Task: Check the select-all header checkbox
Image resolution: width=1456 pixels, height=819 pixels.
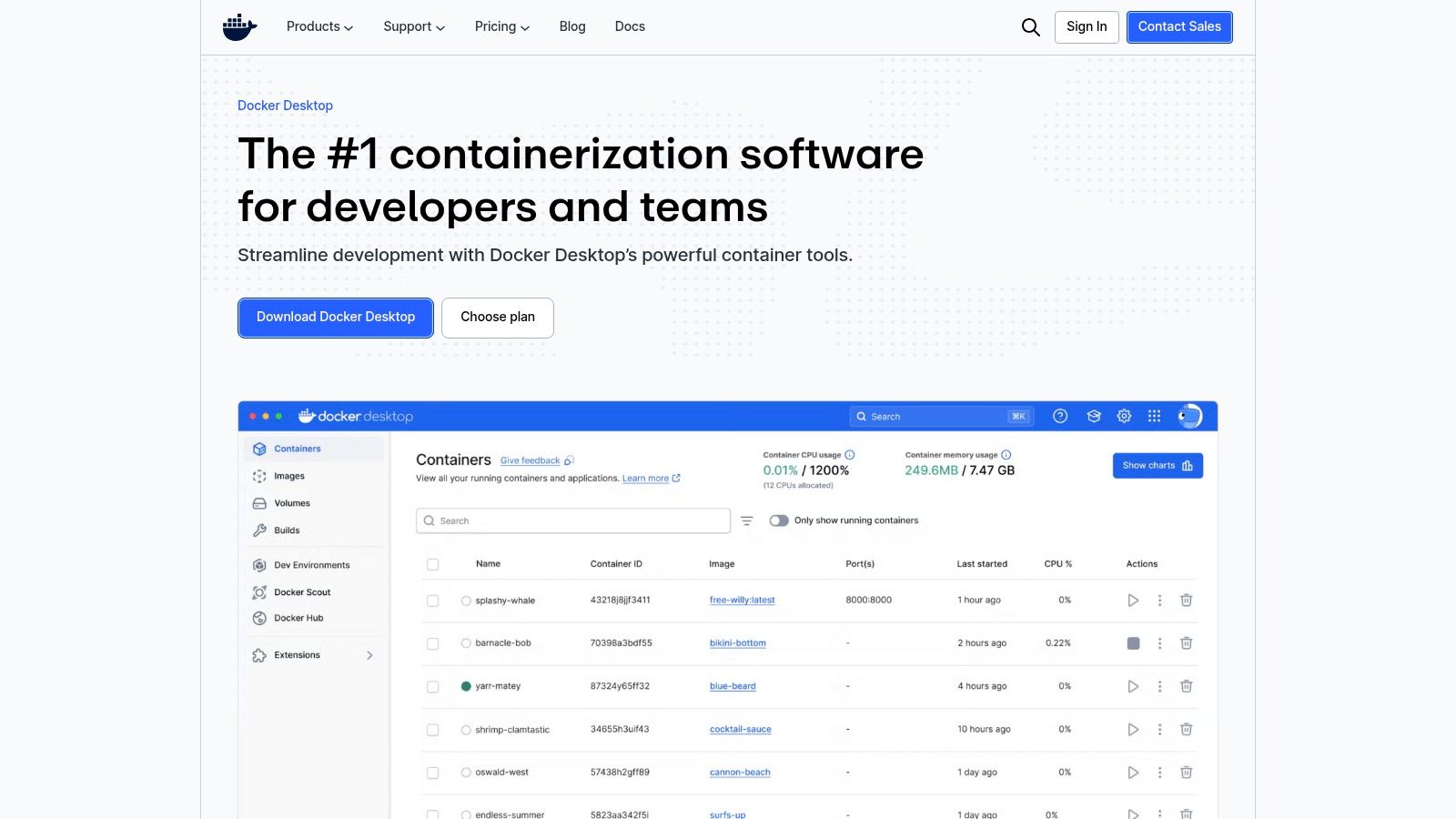Action: coord(433,564)
